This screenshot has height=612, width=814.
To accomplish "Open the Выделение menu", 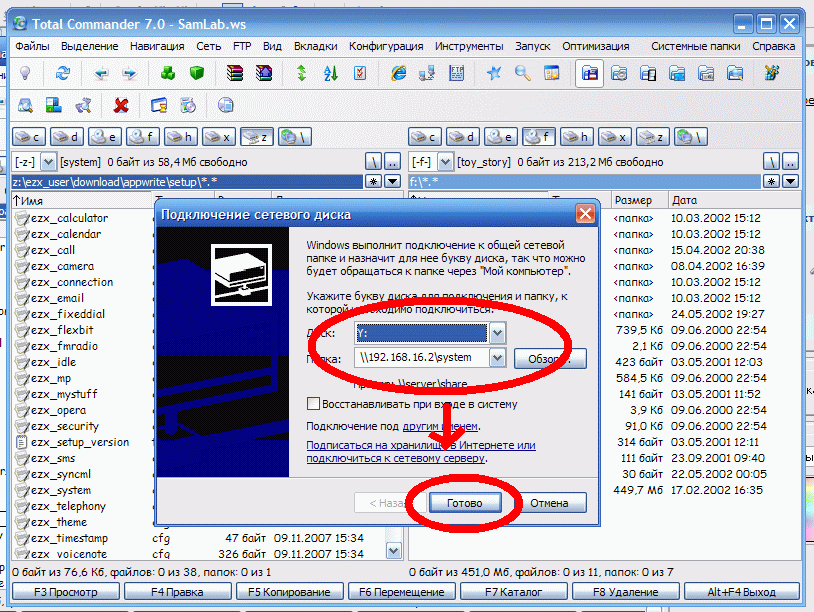I will pos(90,46).
